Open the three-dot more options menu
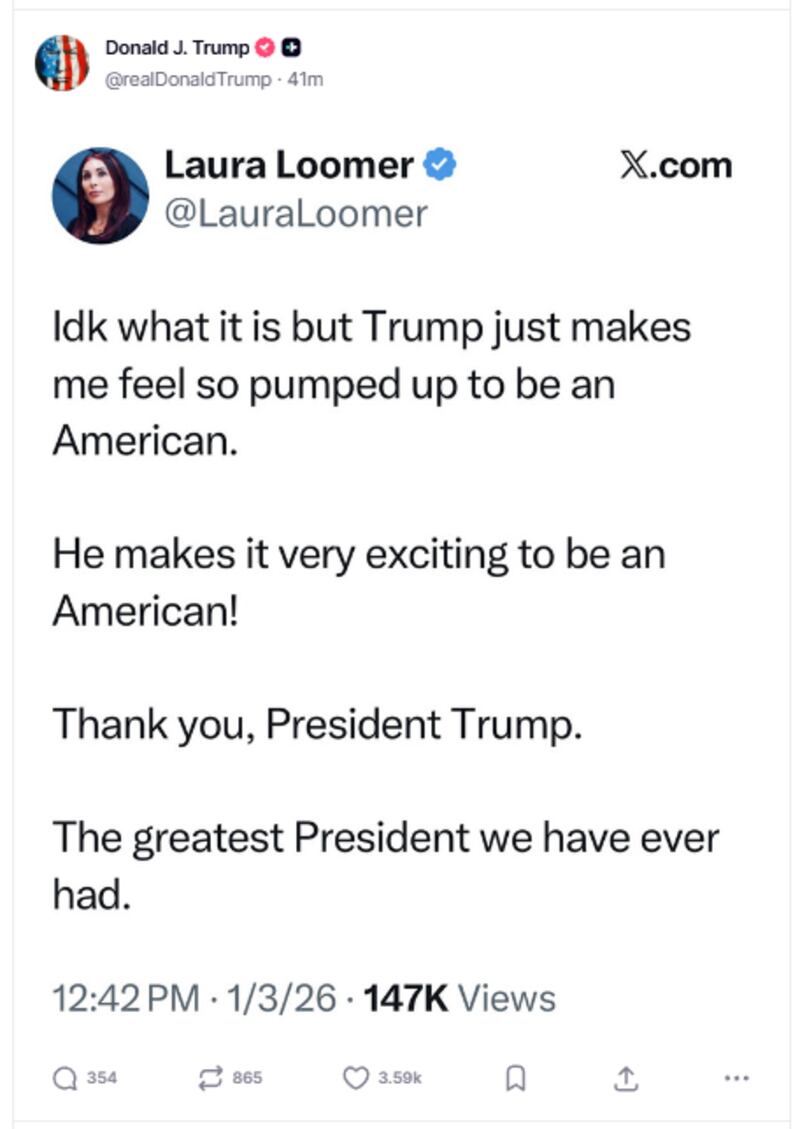 click(x=736, y=1079)
